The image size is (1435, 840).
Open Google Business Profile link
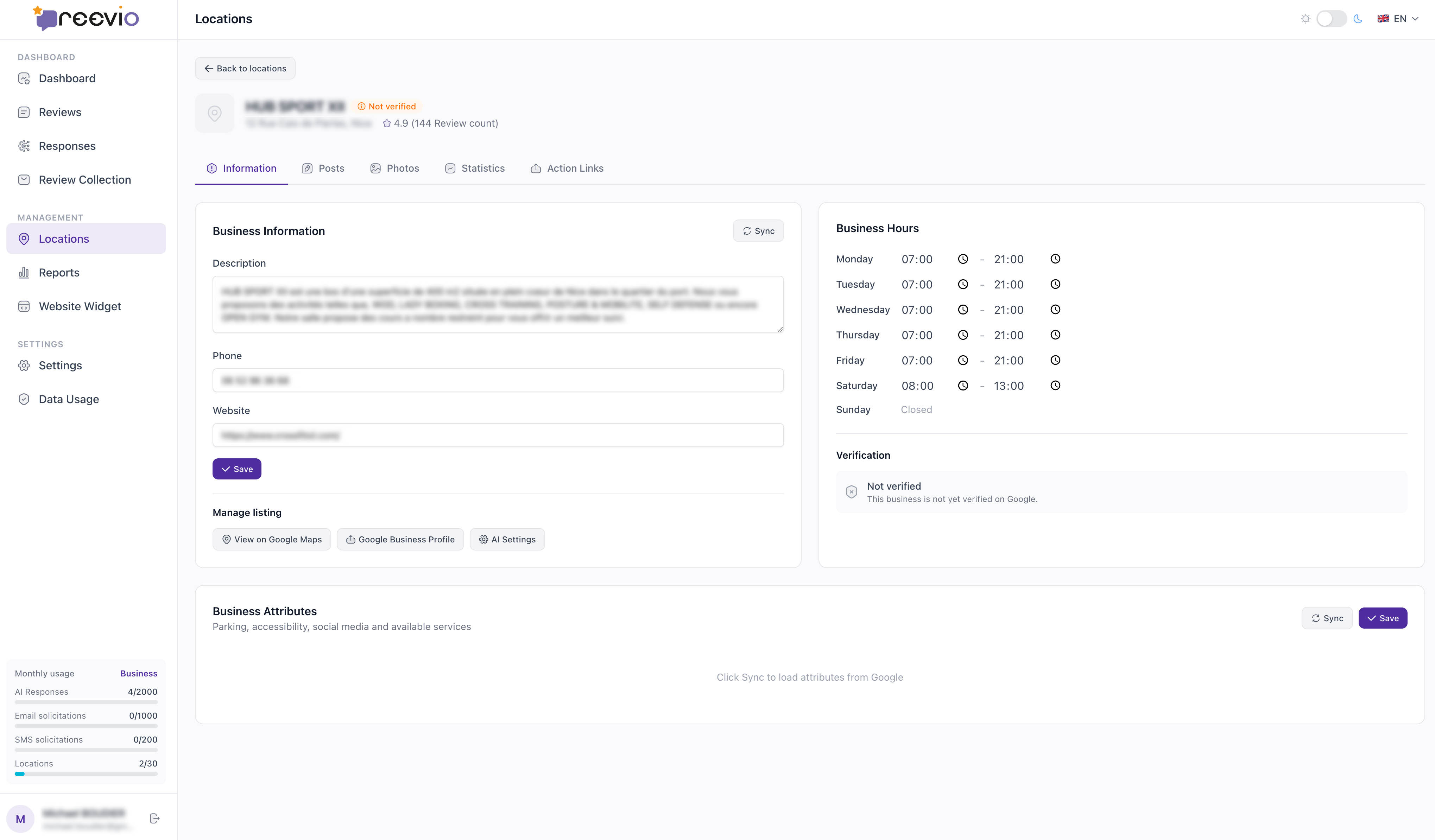(400, 539)
